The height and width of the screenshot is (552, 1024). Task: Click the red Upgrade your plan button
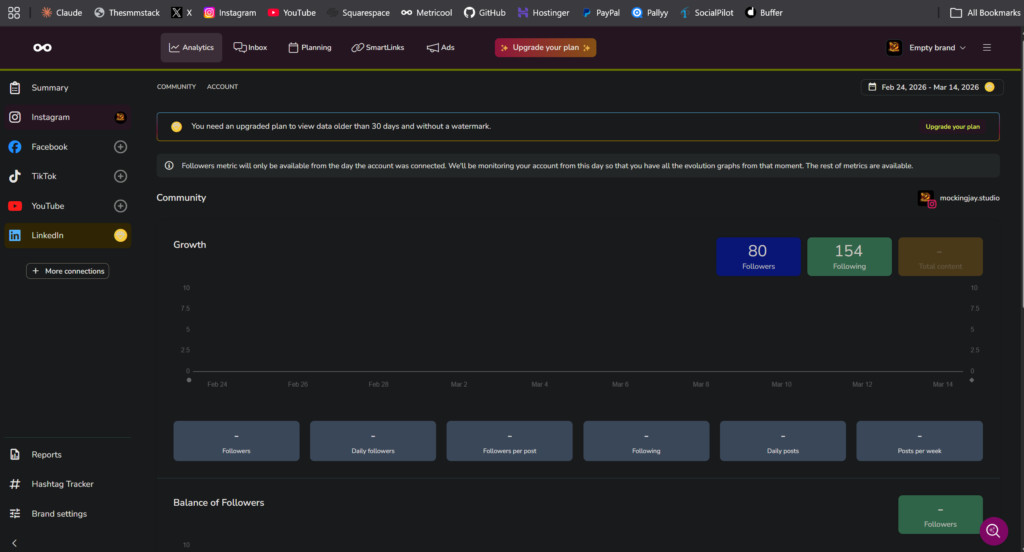[545, 48]
